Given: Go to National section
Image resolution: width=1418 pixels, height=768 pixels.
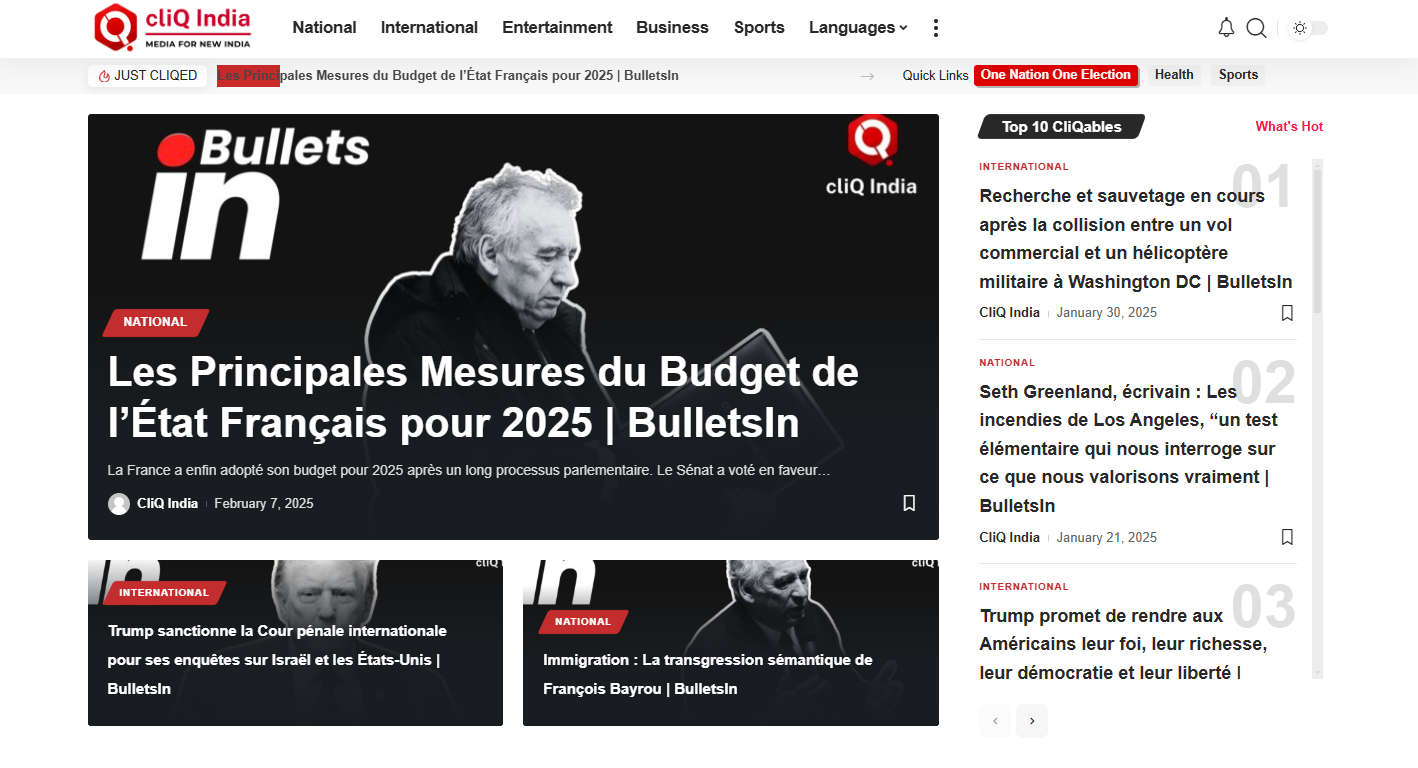Looking at the screenshot, I should (x=324, y=28).
